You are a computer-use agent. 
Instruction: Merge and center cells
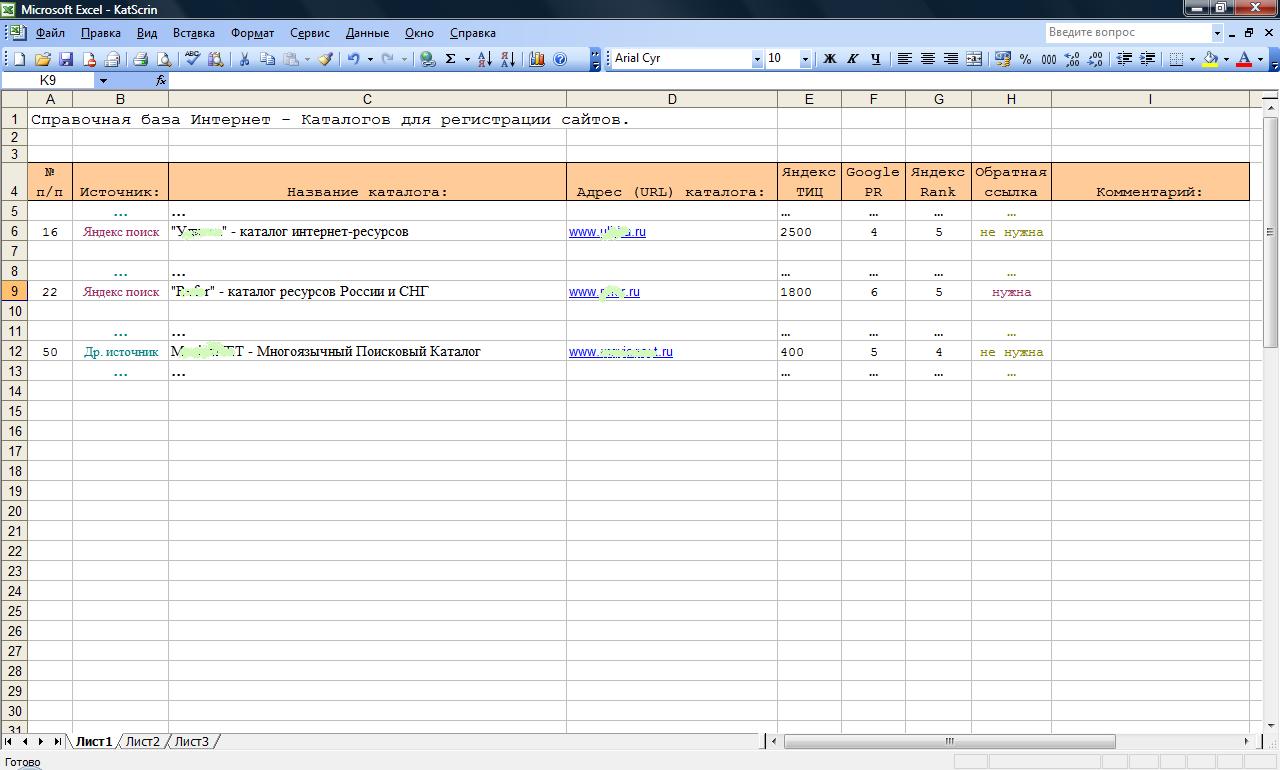coord(973,59)
